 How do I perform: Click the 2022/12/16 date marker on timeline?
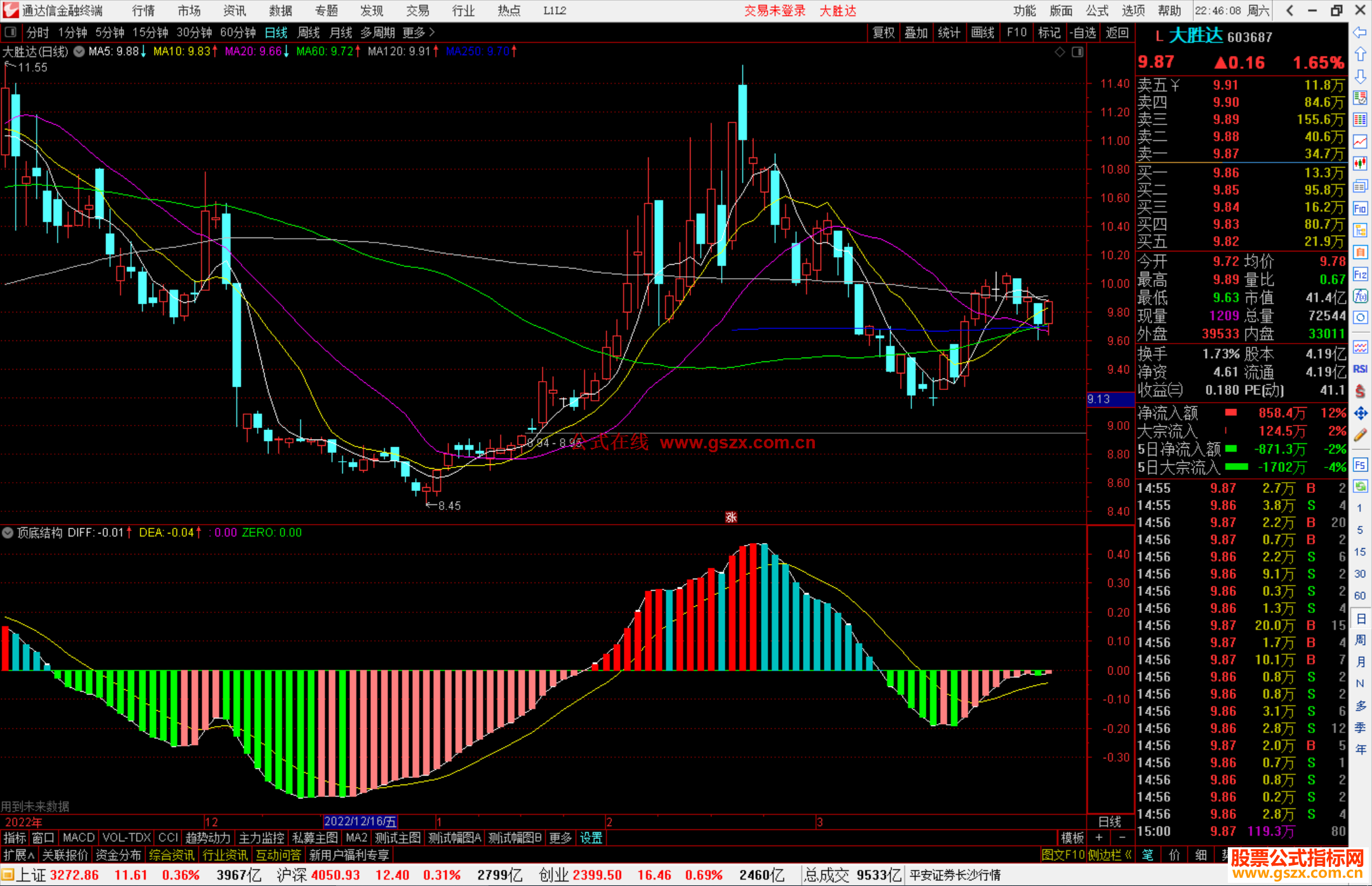[x=360, y=822]
